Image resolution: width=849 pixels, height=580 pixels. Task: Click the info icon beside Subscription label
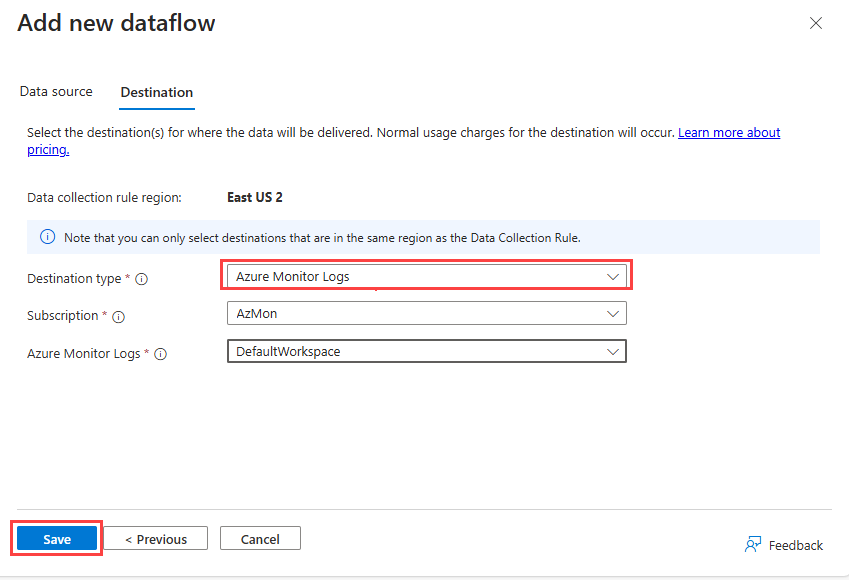pyautogui.click(x=119, y=316)
